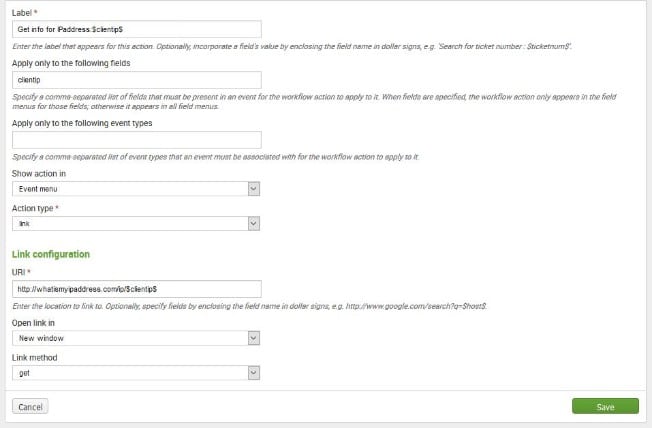Open the Link method dropdown
652x428 pixels.
click(136, 373)
